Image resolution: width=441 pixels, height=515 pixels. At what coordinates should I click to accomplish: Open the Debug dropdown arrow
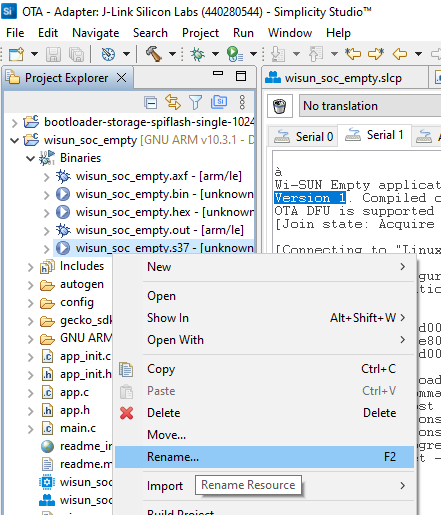(x=215, y=54)
